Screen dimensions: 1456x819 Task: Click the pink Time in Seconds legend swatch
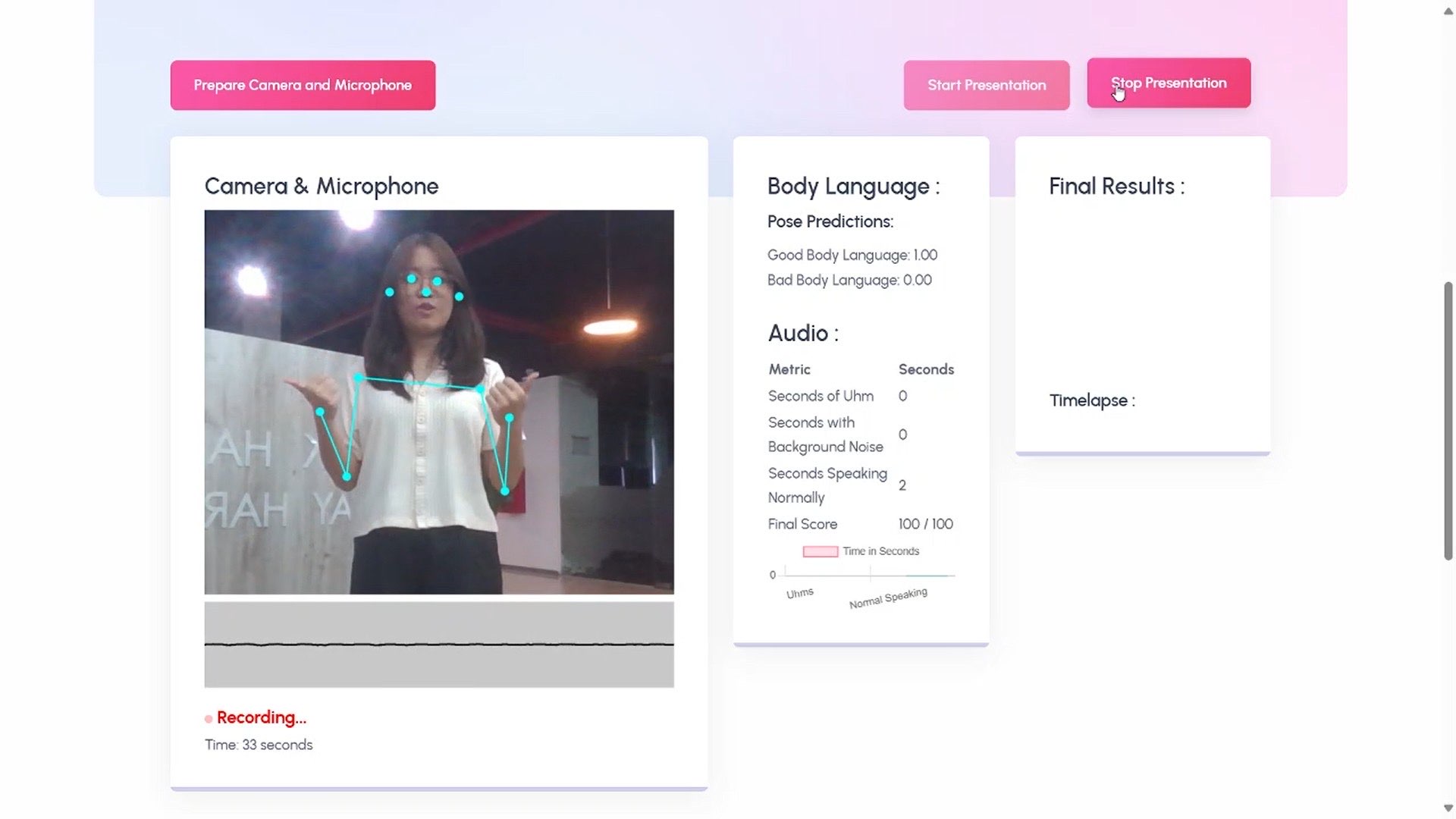click(820, 551)
